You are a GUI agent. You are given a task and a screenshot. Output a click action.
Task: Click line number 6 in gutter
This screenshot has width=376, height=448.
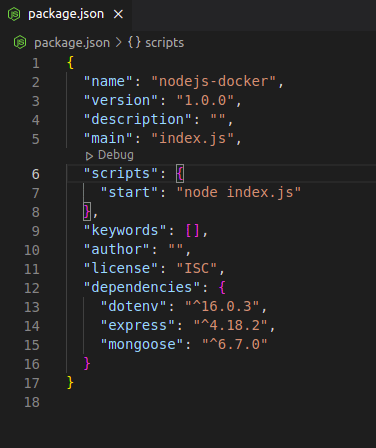point(36,174)
